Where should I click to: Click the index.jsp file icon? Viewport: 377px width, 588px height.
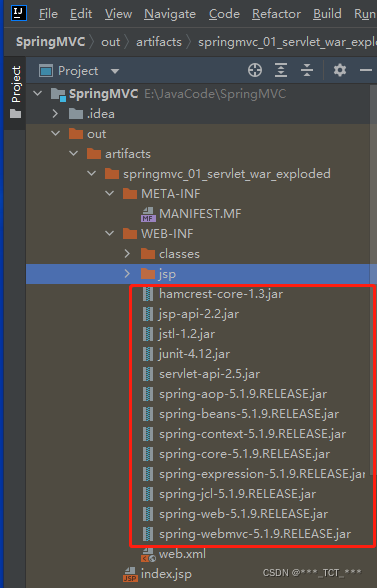[130, 574]
